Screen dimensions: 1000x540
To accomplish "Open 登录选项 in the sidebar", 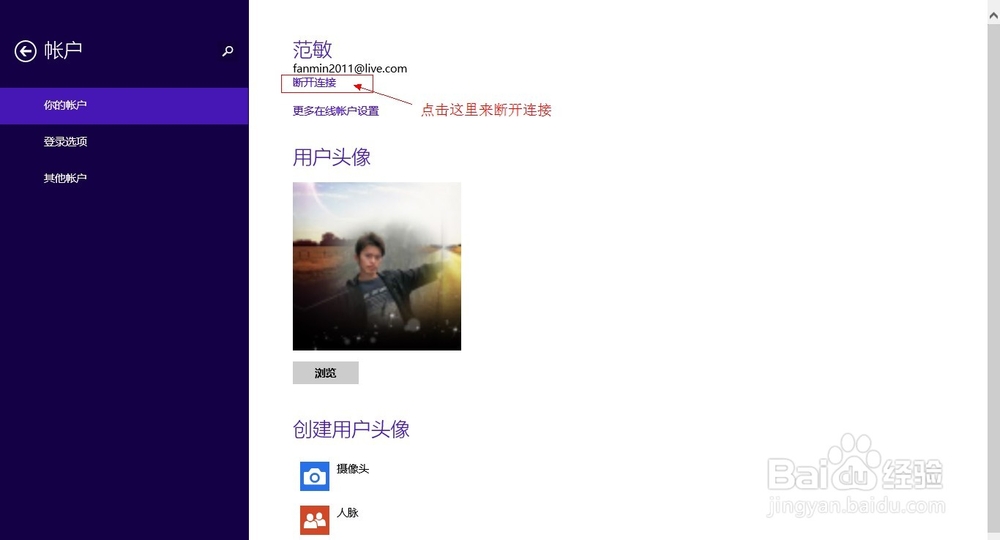I will coord(124,142).
